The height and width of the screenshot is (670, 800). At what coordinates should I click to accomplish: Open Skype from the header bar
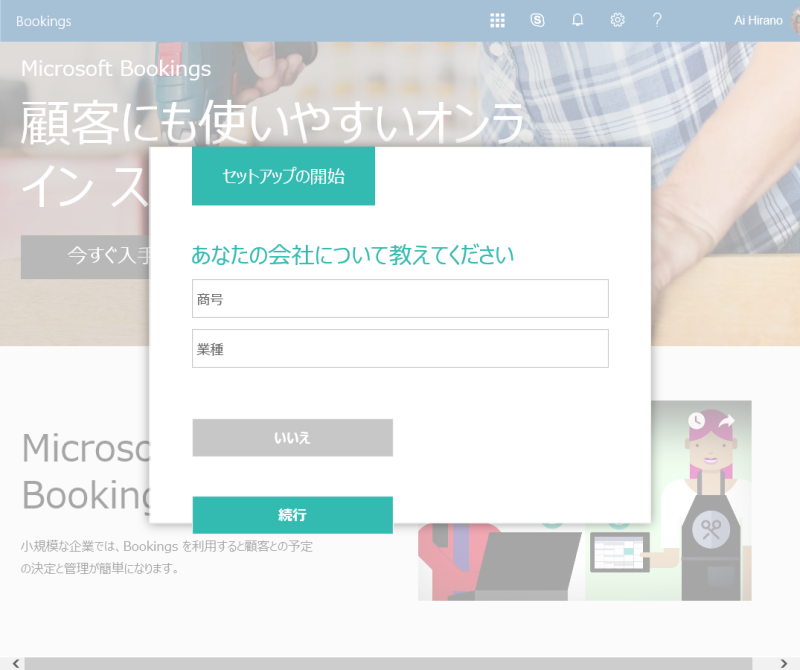pos(537,20)
